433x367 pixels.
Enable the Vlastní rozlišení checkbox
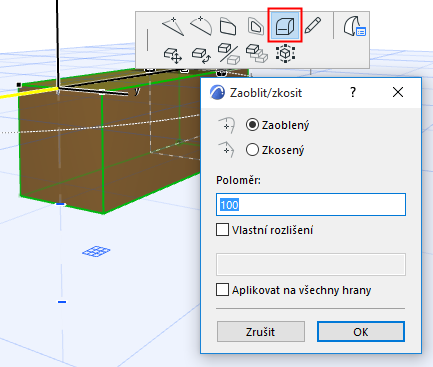pyautogui.click(x=222, y=230)
